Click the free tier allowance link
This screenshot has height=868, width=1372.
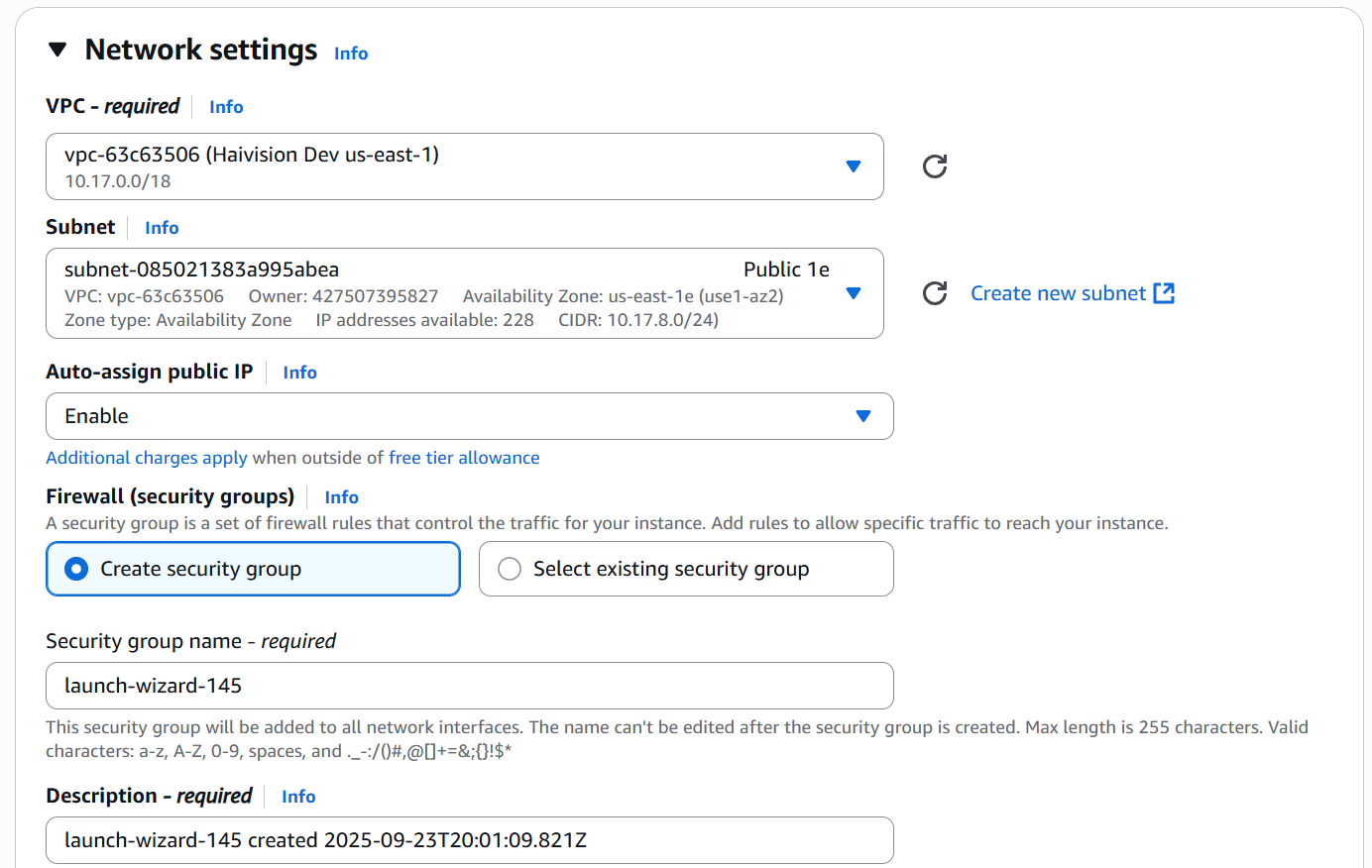tap(463, 458)
